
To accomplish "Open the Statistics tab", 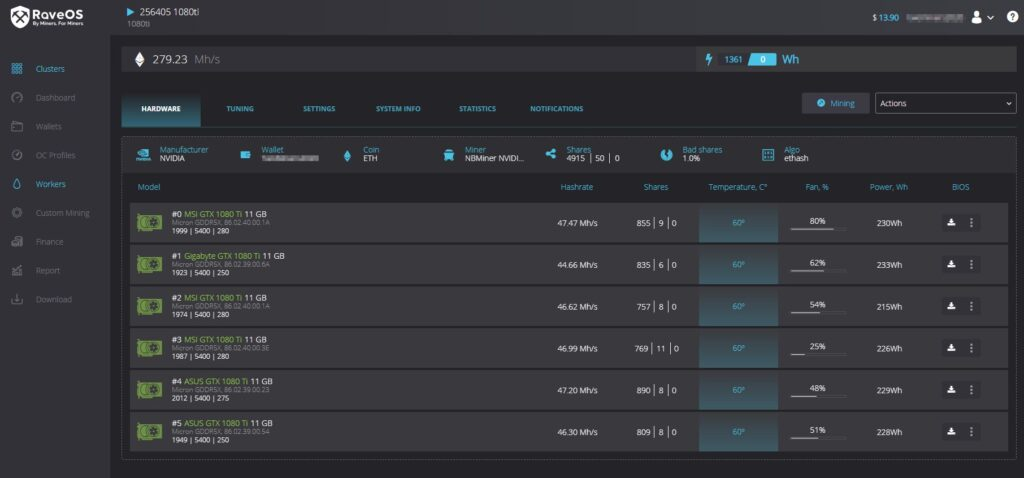I will click(x=477, y=109).
